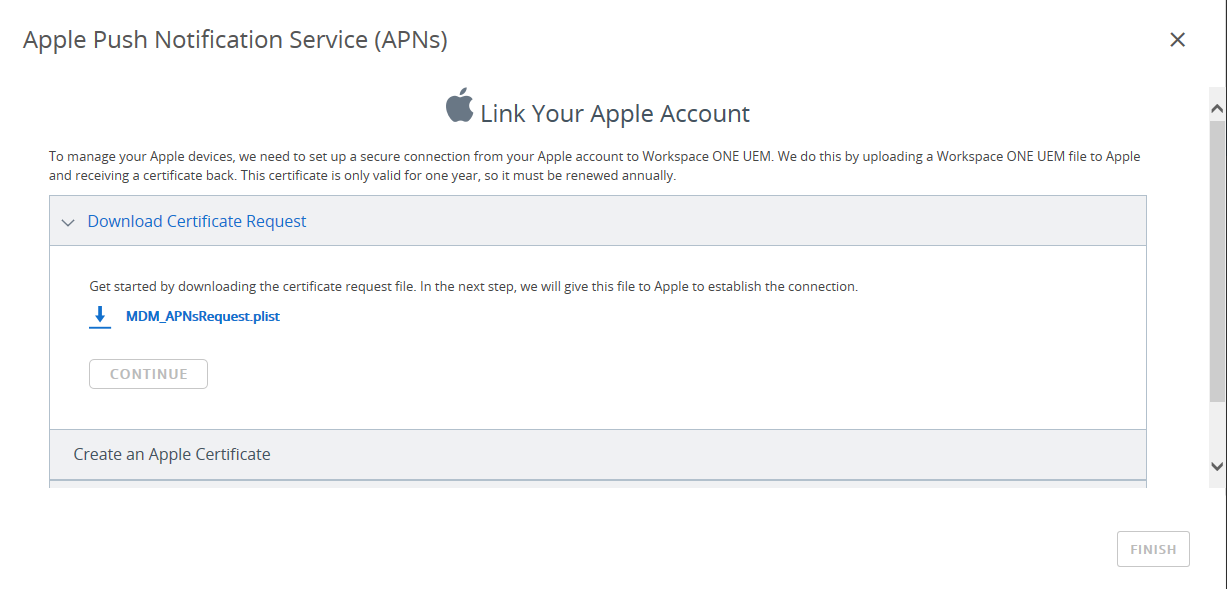1227x589 pixels.
Task: Download the MDM_APNsRequest.plist file
Action: click(x=203, y=317)
